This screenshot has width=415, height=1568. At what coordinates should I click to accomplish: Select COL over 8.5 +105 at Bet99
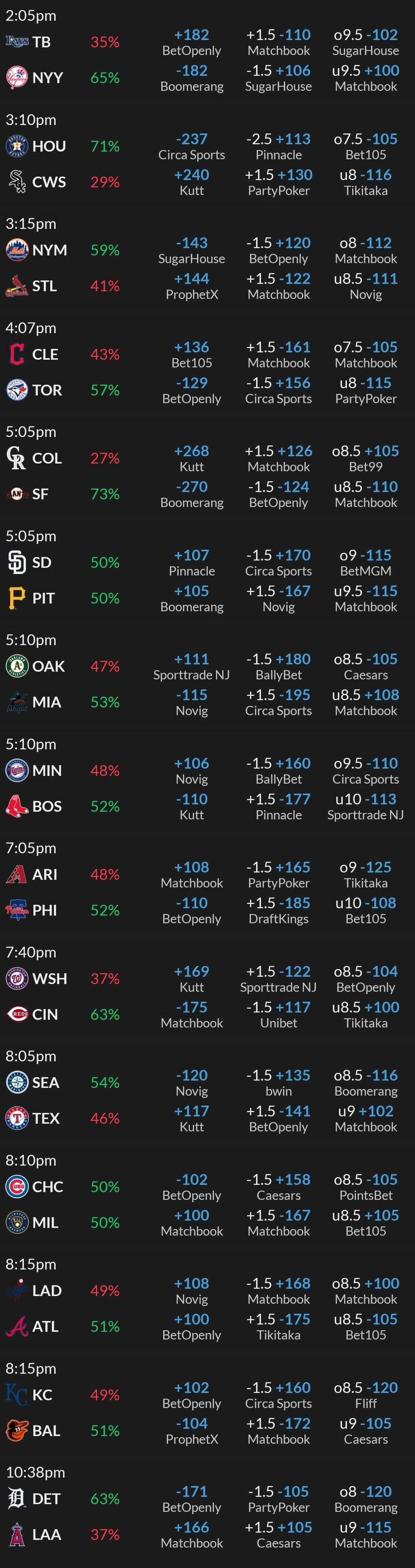click(366, 458)
